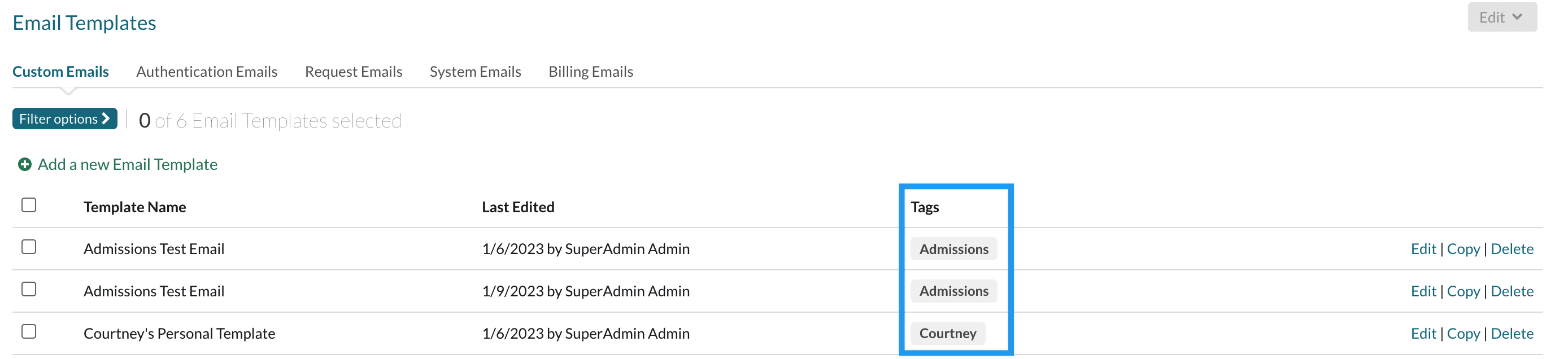
Task: Open the Billing Emails tab
Action: (x=590, y=72)
